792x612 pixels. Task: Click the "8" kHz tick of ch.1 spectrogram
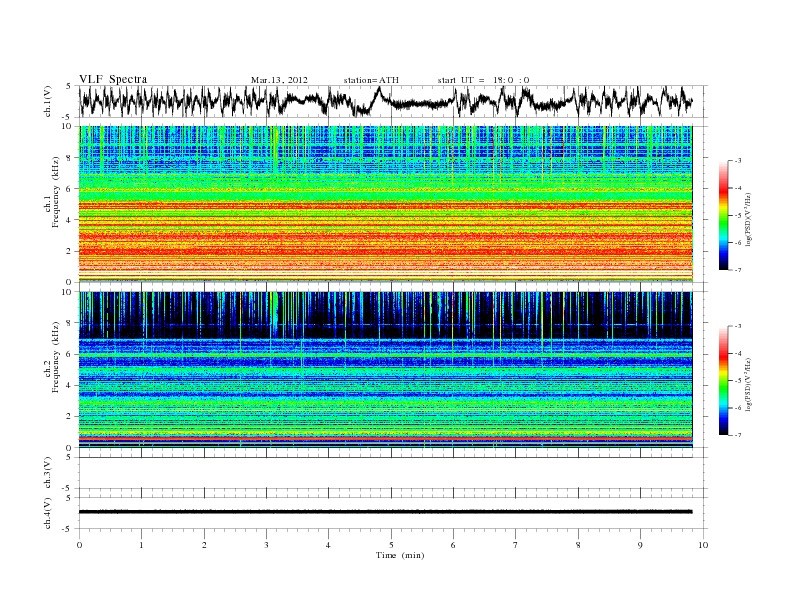[x=70, y=158]
